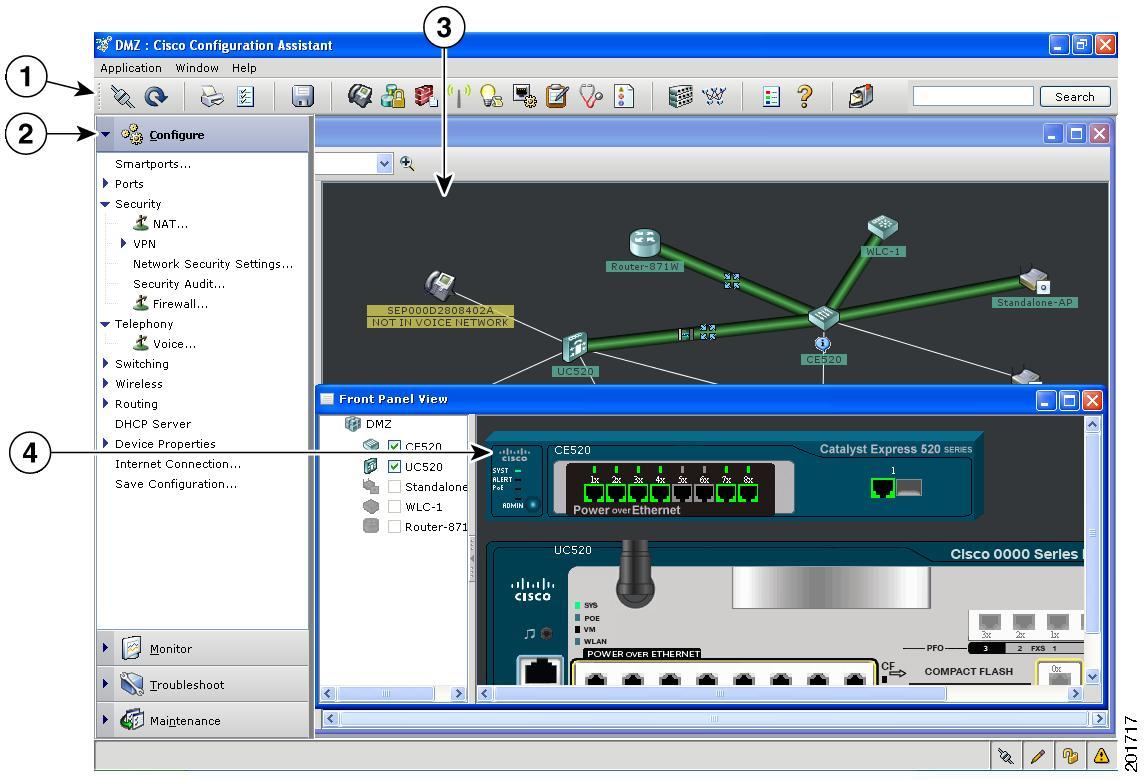Click the pencil icon in status bar
1147x780 pixels.
click(x=1037, y=756)
